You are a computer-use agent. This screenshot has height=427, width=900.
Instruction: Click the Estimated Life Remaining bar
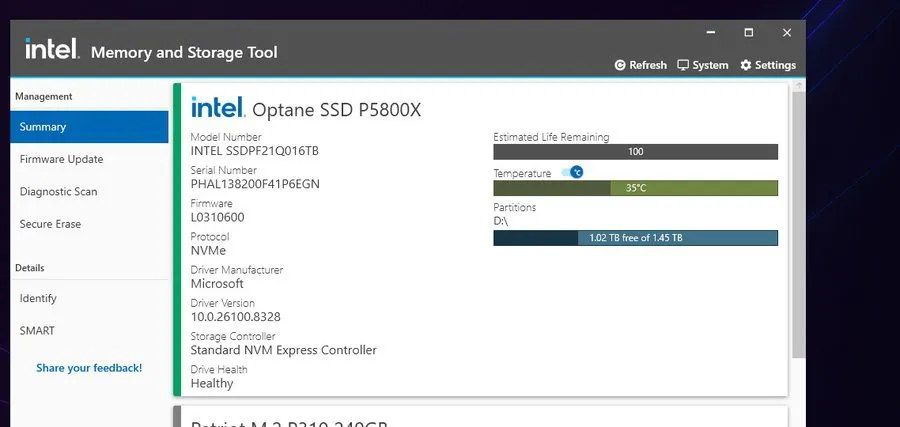tap(635, 152)
